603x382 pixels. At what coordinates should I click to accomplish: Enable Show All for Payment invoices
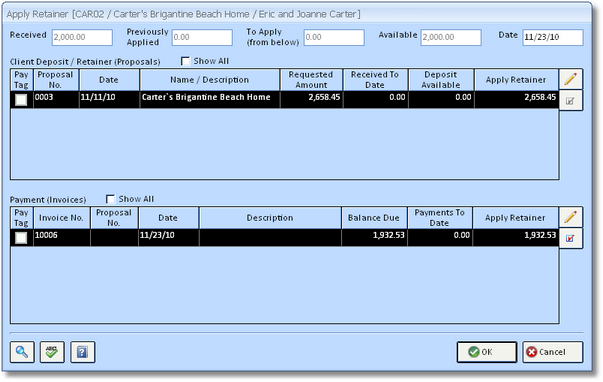(x=110, y=199)
